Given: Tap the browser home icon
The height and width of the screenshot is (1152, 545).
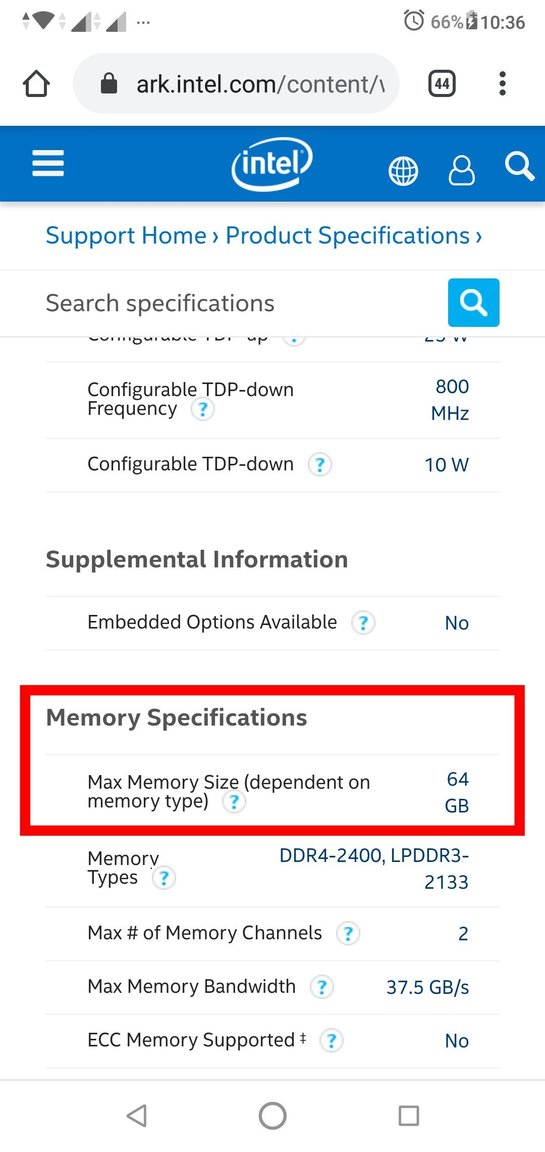Looking at the screenshot, I should pos(37,84).
